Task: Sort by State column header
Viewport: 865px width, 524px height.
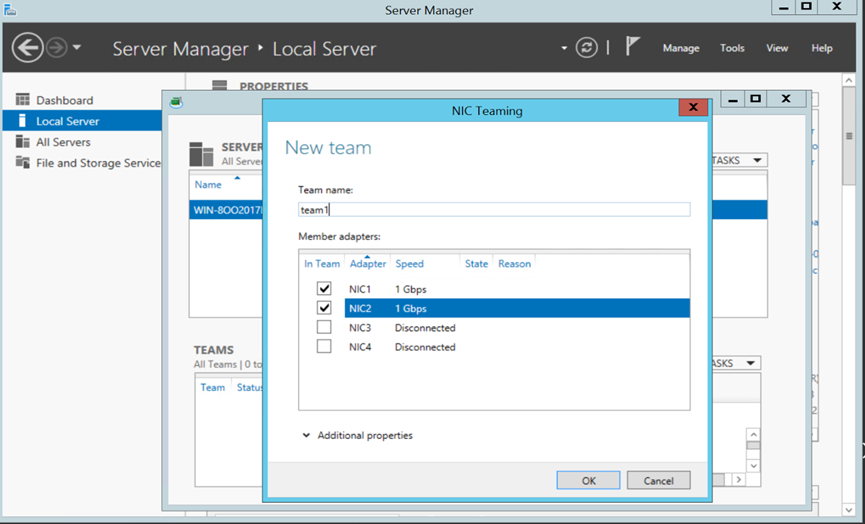Action: (476, 264)
